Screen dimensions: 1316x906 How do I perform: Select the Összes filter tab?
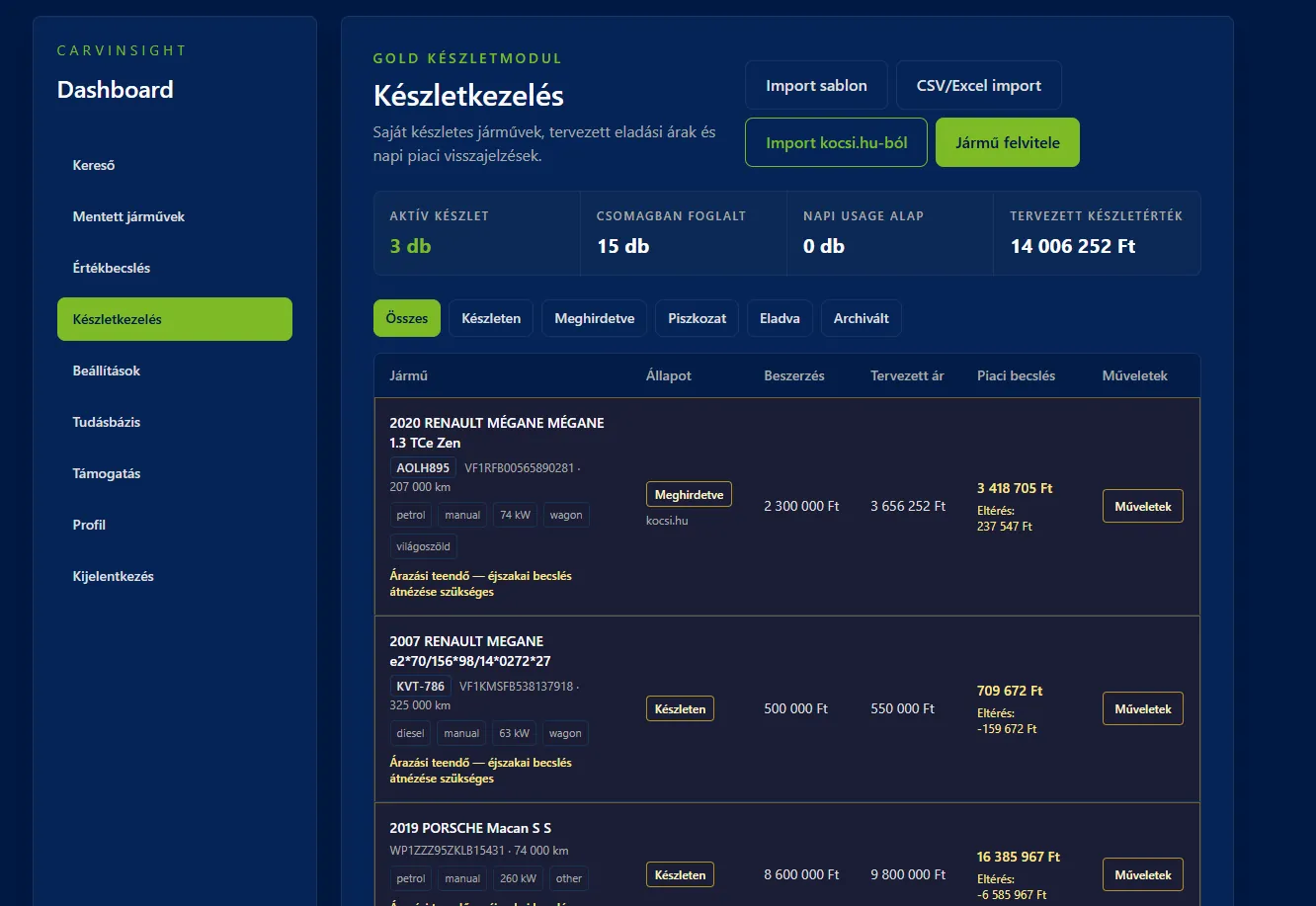click(407, 318)
